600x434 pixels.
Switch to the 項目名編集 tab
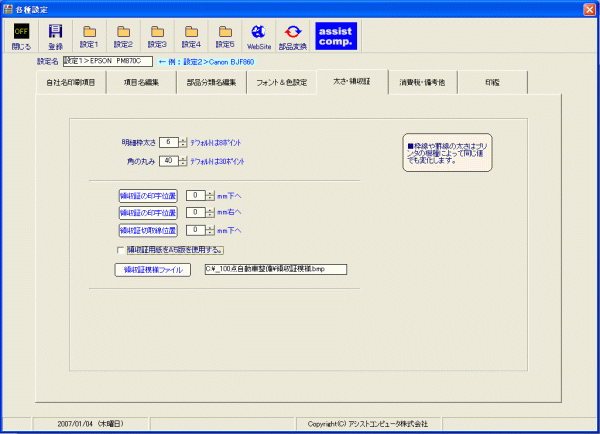pyautogui.click(x=141, y=82)
